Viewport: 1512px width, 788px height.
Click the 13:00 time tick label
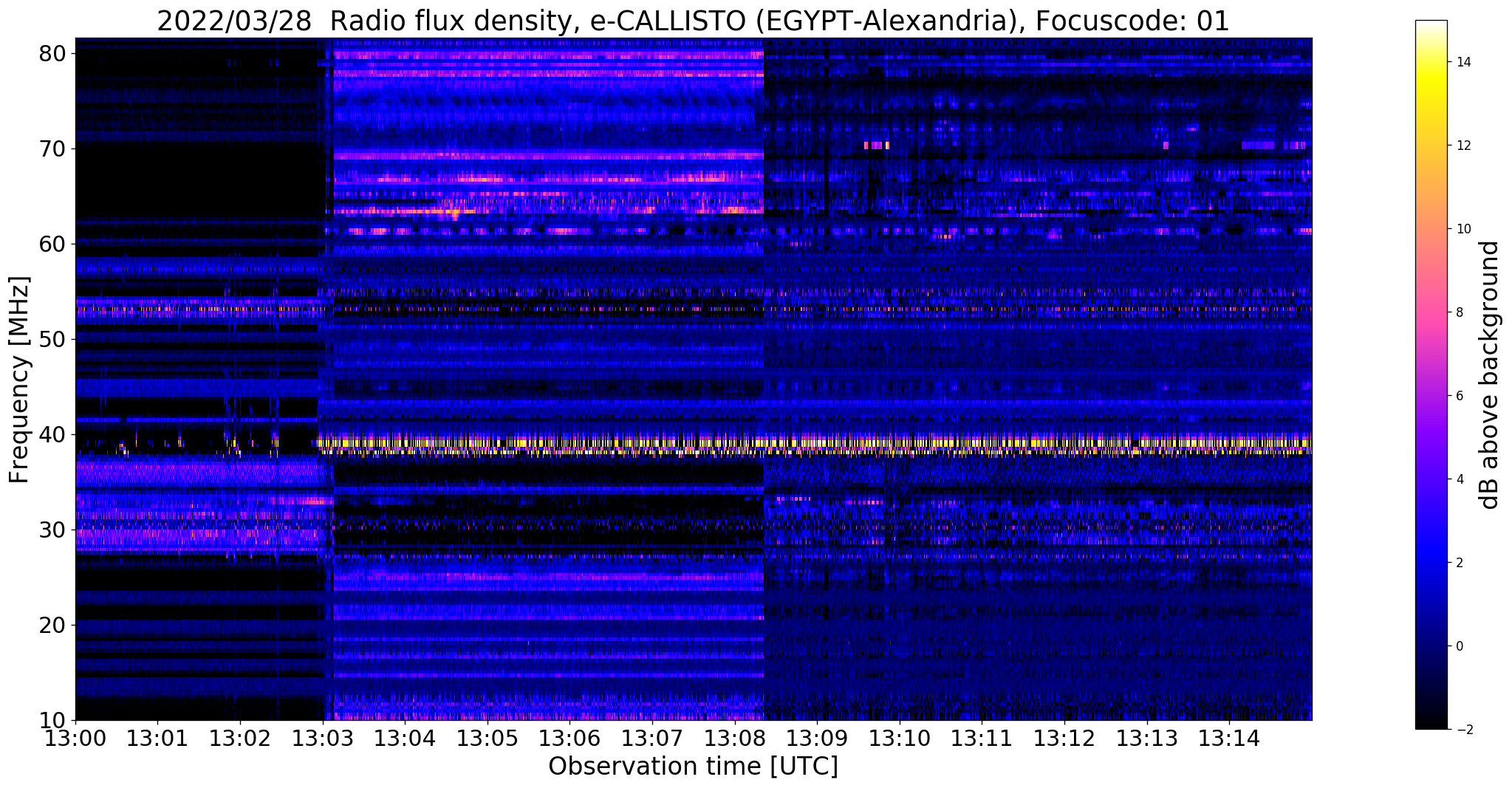75,738
